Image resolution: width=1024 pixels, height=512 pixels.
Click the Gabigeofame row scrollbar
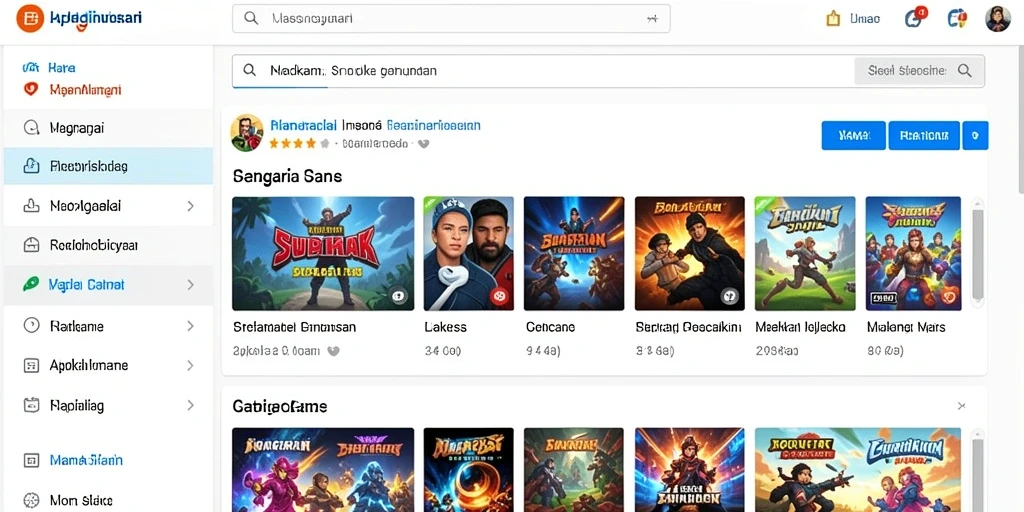(977, 470)
